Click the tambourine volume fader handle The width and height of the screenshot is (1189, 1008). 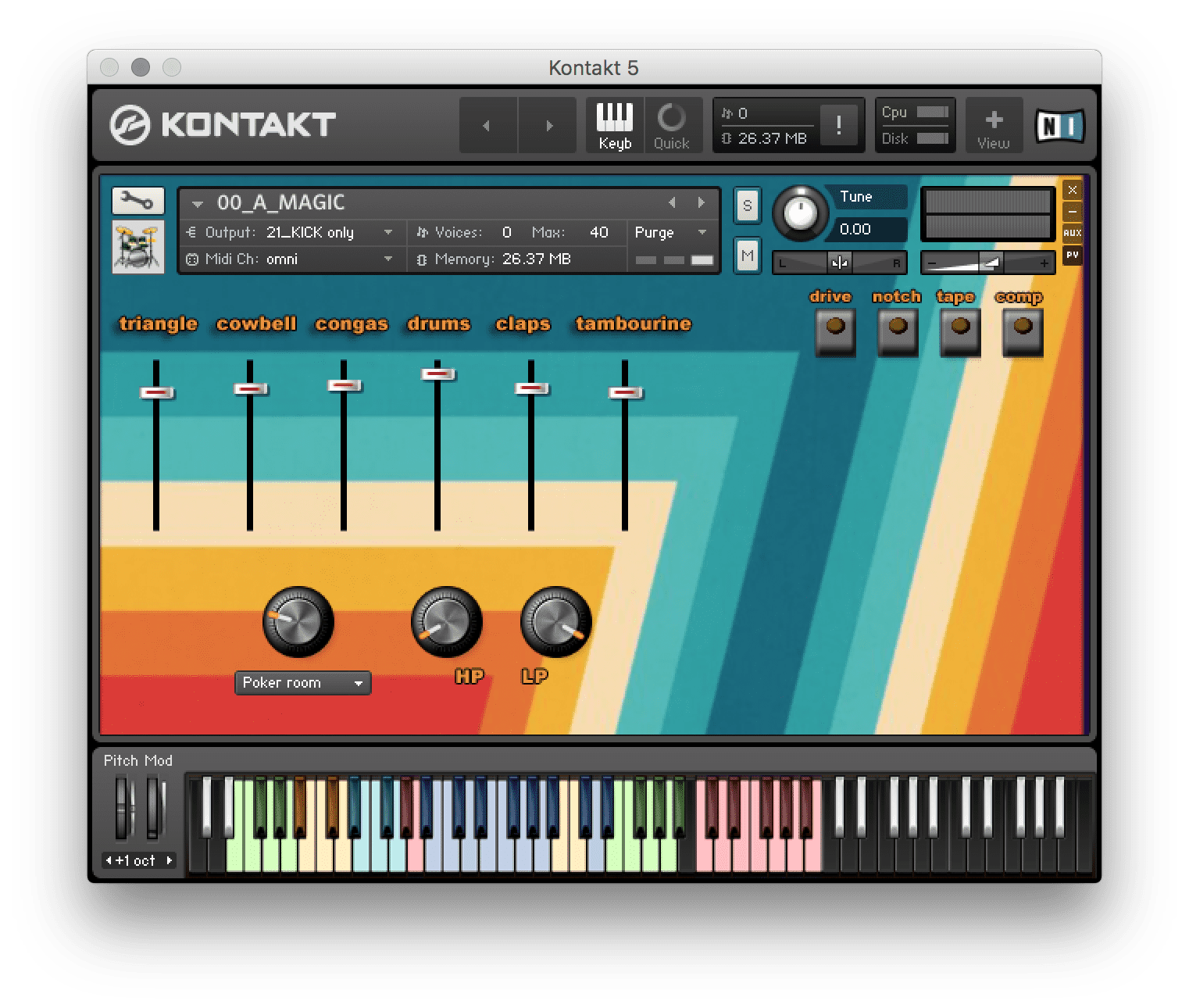pyautogui.click(x=625, y=392)
